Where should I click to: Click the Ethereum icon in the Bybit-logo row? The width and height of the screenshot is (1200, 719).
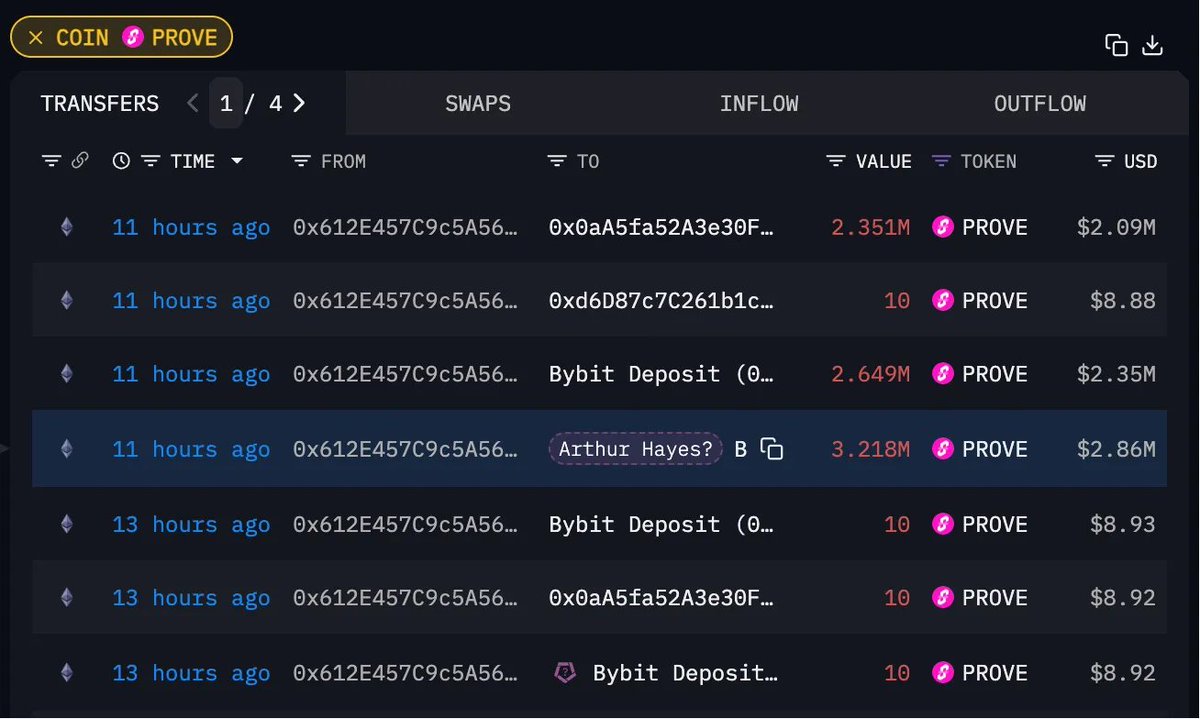click(66, 673)
